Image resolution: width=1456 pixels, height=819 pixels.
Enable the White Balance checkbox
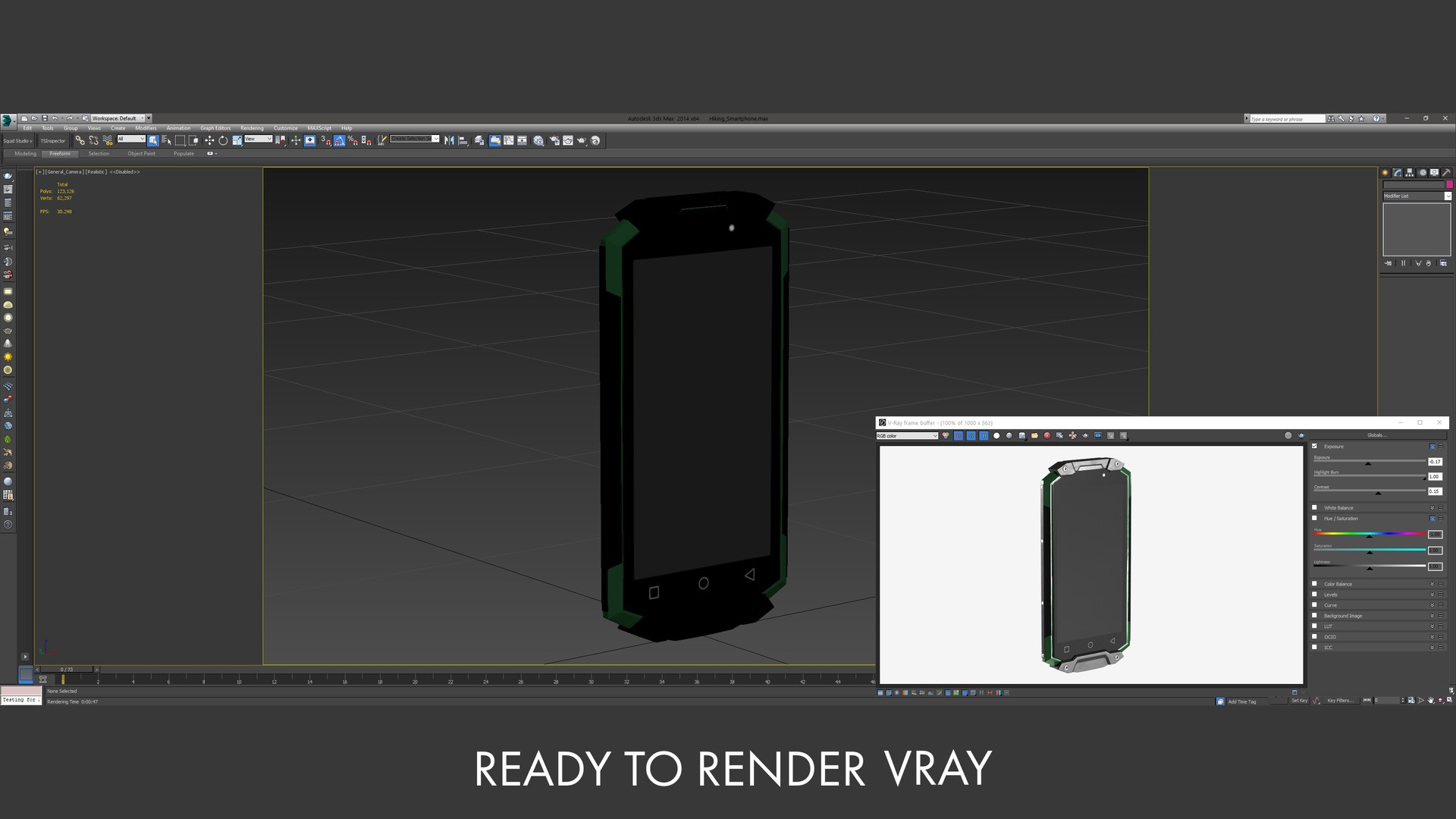pyautogui.click(x=1315, y=507)
